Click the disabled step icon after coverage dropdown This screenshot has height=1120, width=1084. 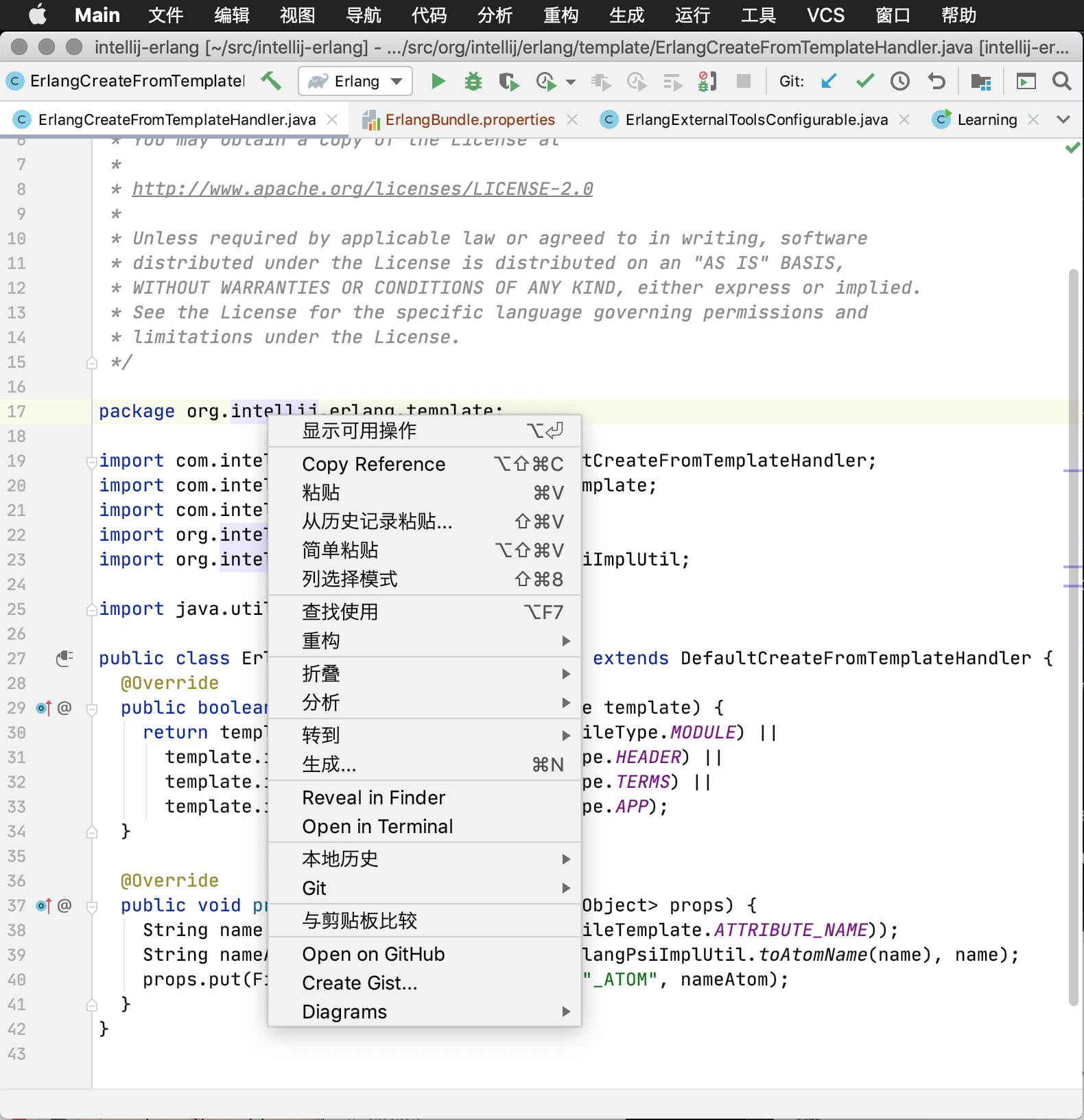[601, 82]
